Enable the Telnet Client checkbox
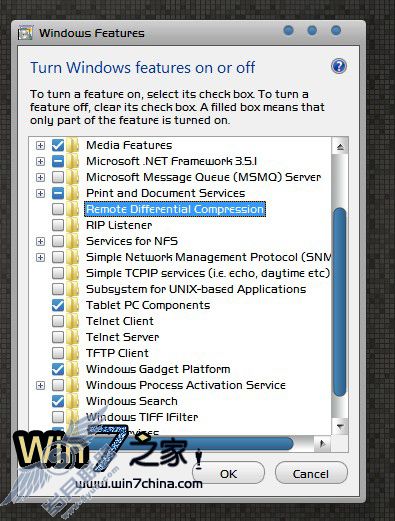The height and width of the screenshot is (521, 395). [x=58, y=321]
